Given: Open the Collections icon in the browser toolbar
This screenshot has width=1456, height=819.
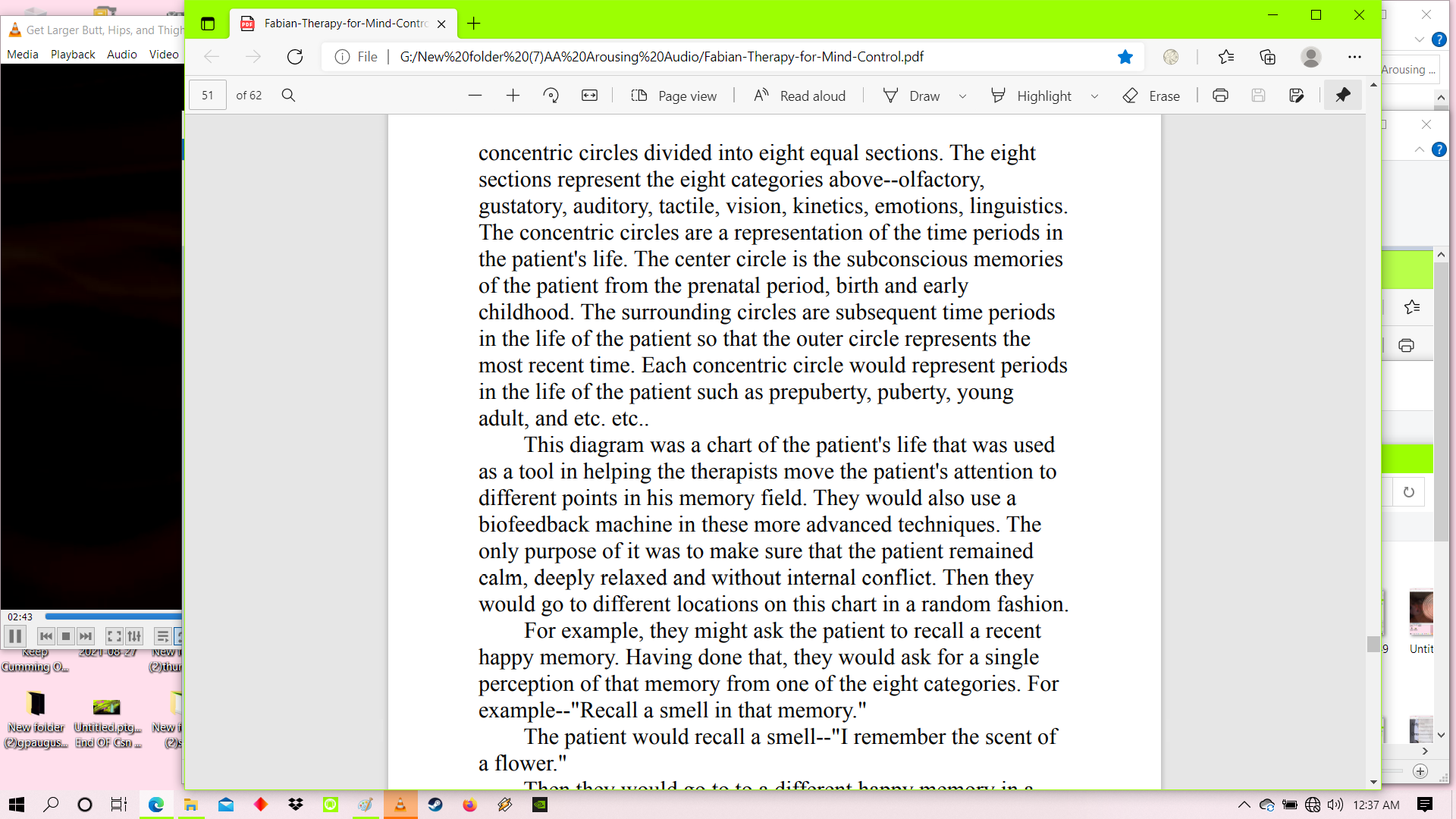Looking at the screenshot, I should tap(1267, 57).
